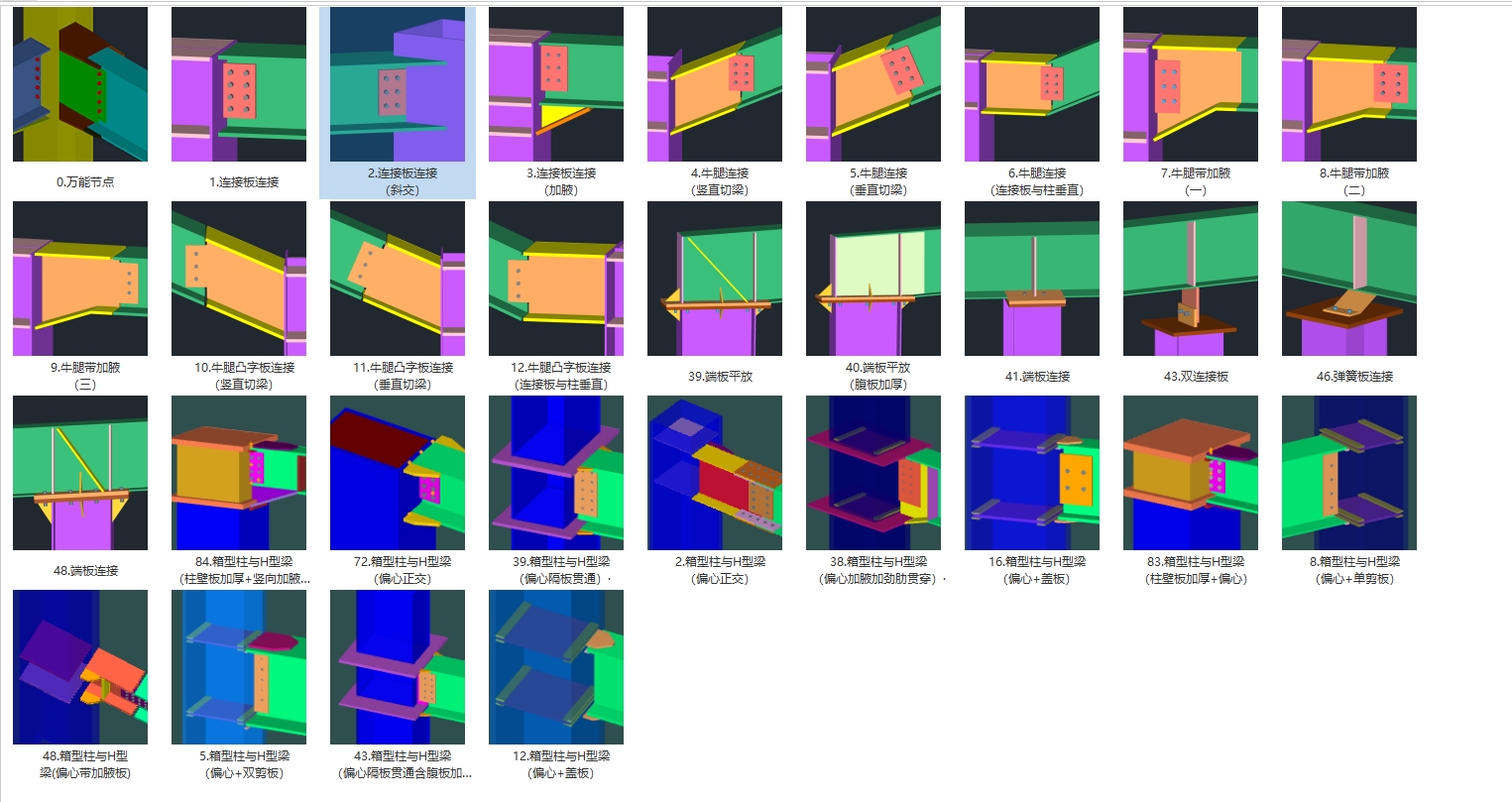Image resolution: width=1512 pixels, height=802 pixels.
Task: Click the label "9.牛腿带加腋 (三)"
Action: pyautogui.click(x=85, y=376)
